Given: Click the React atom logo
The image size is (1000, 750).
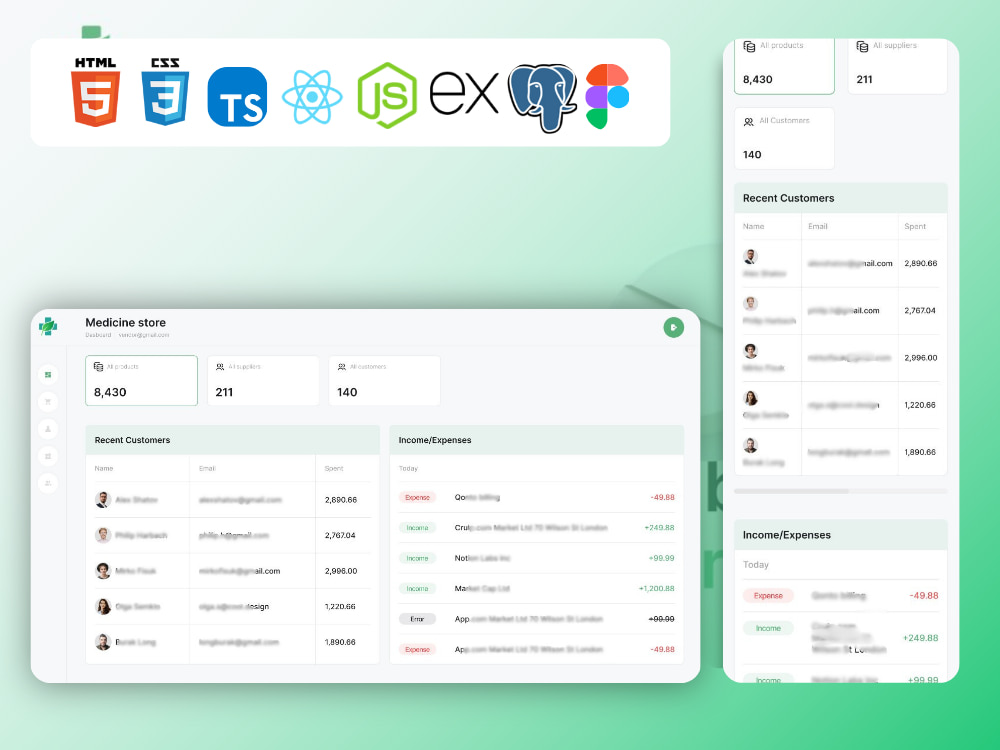Looking at the screenshot, I should coord(312,97).
